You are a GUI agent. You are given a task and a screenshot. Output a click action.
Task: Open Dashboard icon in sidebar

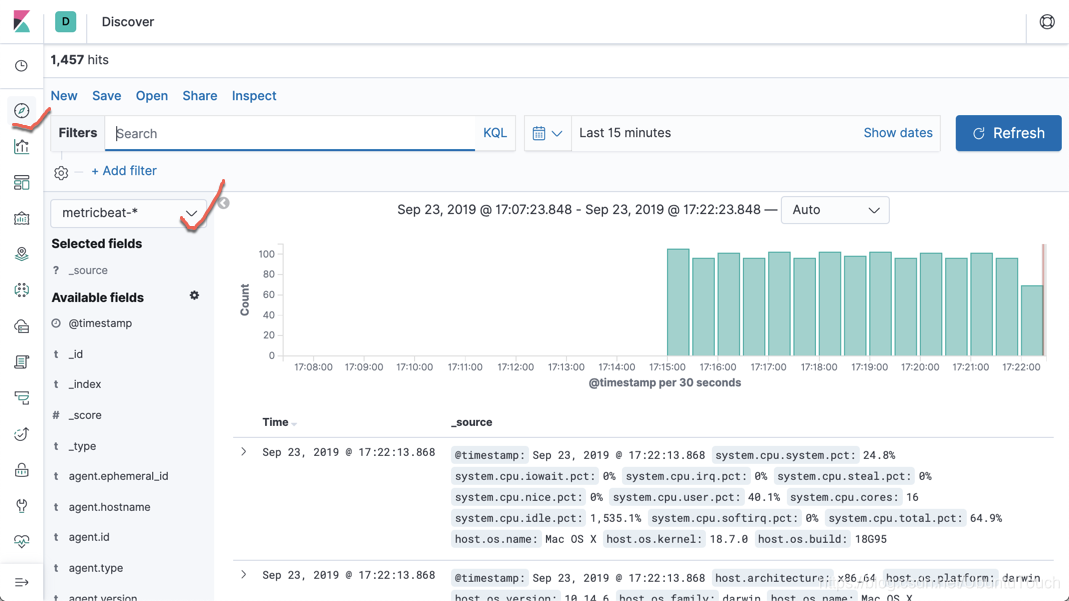click(22, 183)
